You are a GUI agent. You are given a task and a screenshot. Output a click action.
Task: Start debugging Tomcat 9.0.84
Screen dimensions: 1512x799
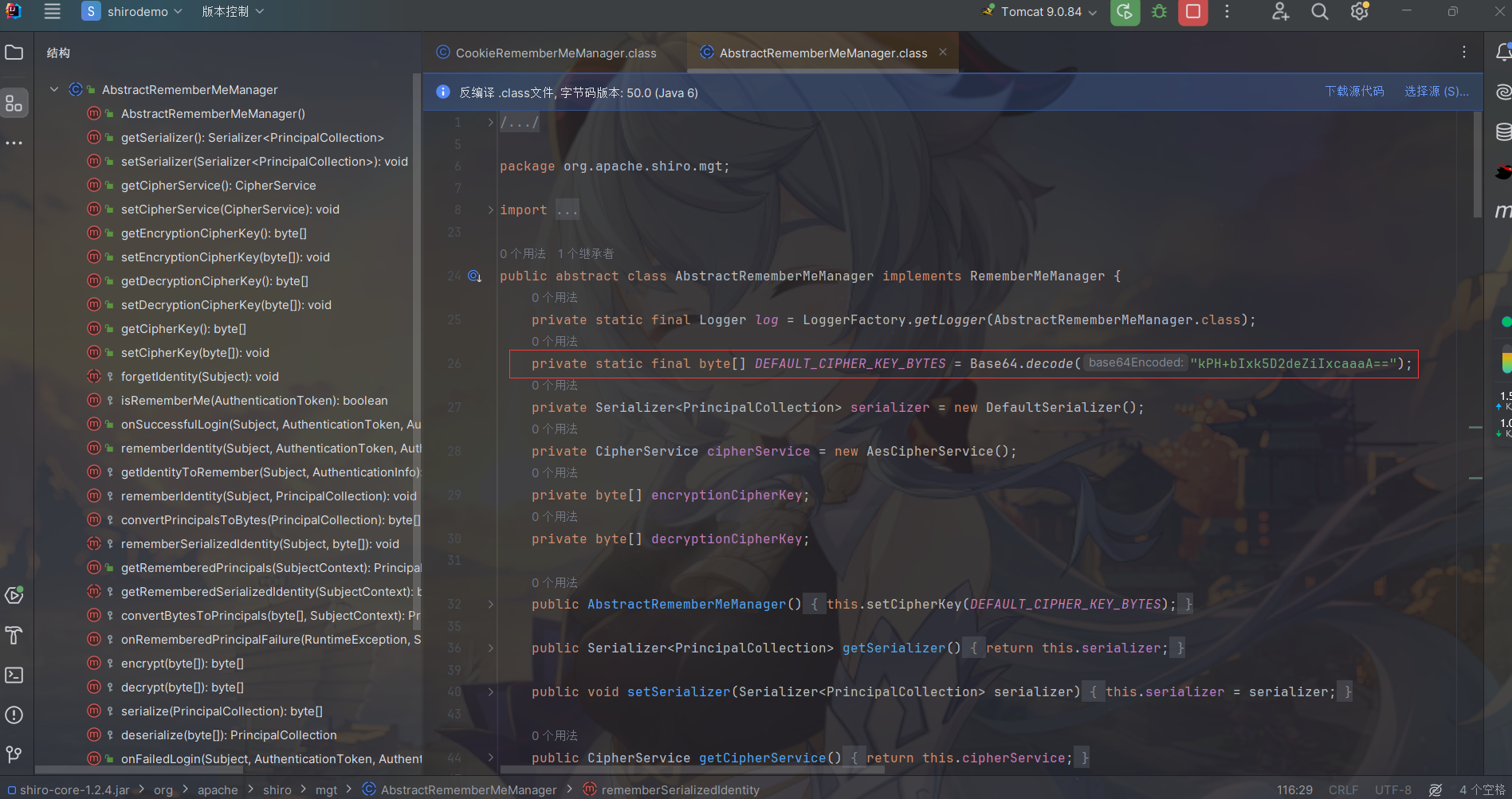[1159, 12]
